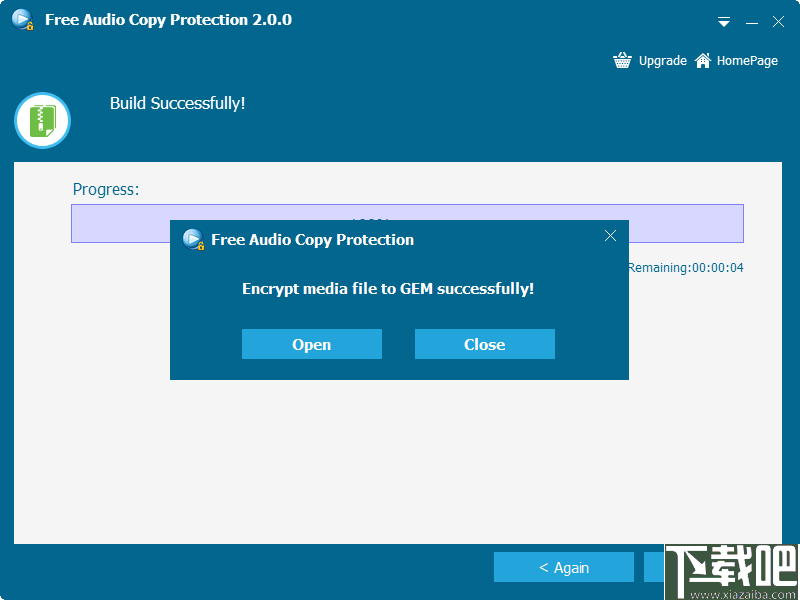The image size is (800, 600).
Task: Click the HomePage text link
Action: pyautogui.click(x=745, y=60)
